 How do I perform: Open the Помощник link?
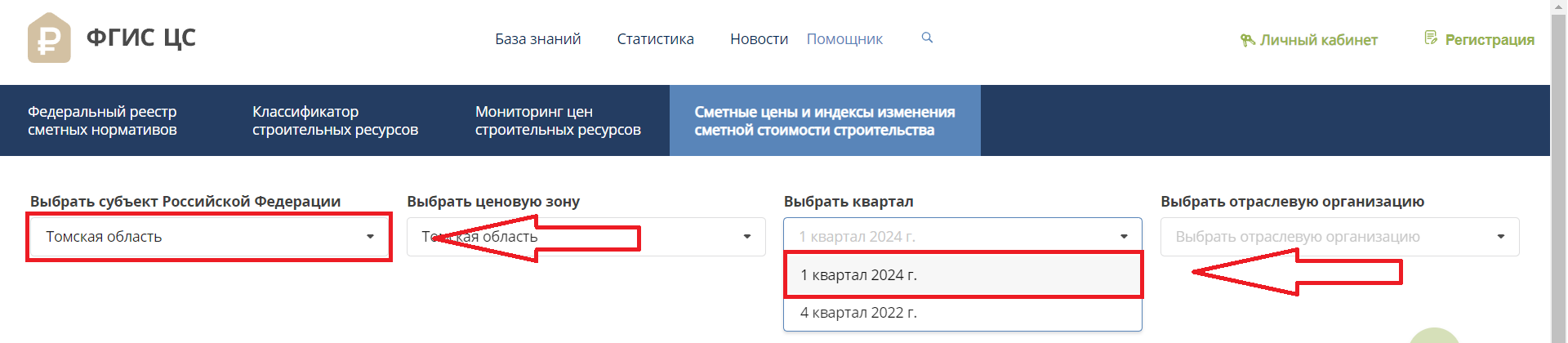click(844, 39)
